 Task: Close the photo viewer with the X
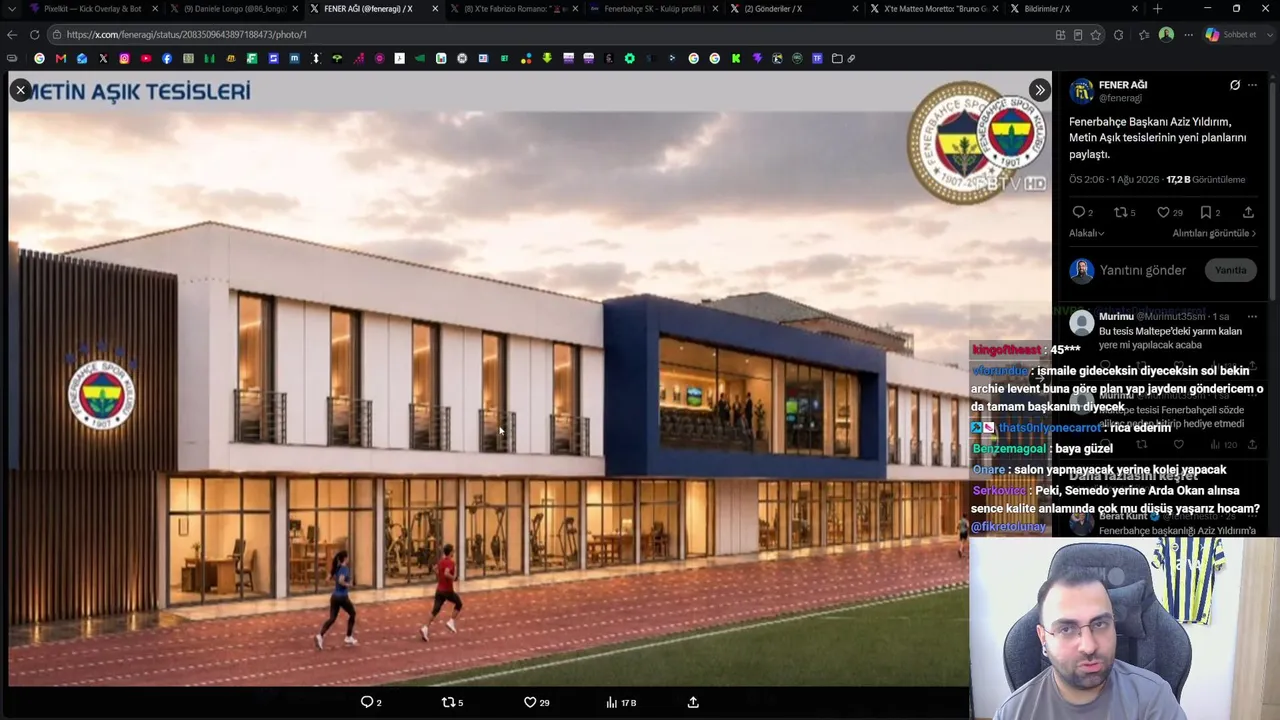tap(20, 90)
